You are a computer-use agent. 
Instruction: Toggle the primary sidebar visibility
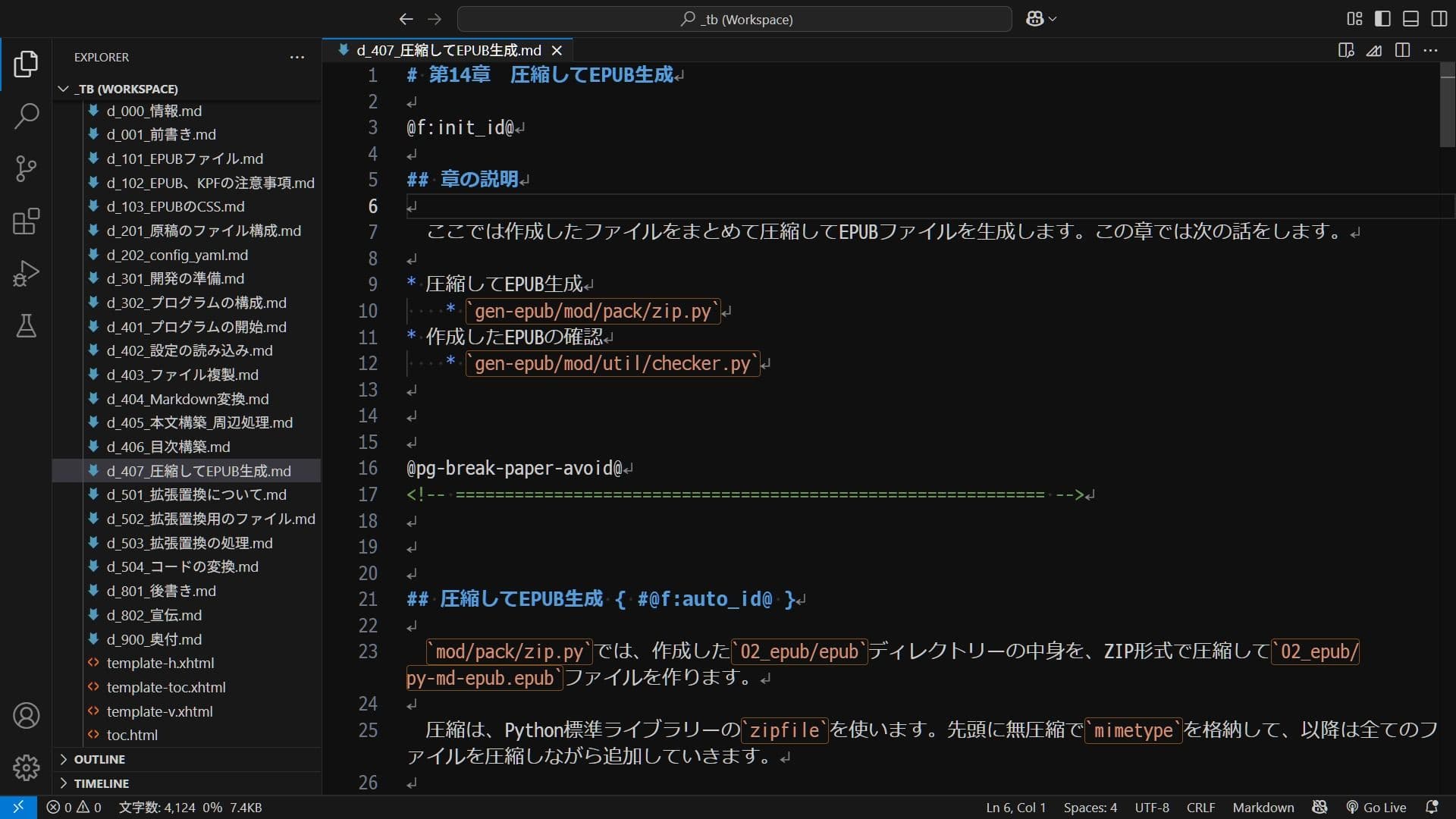pos(1382,18)
